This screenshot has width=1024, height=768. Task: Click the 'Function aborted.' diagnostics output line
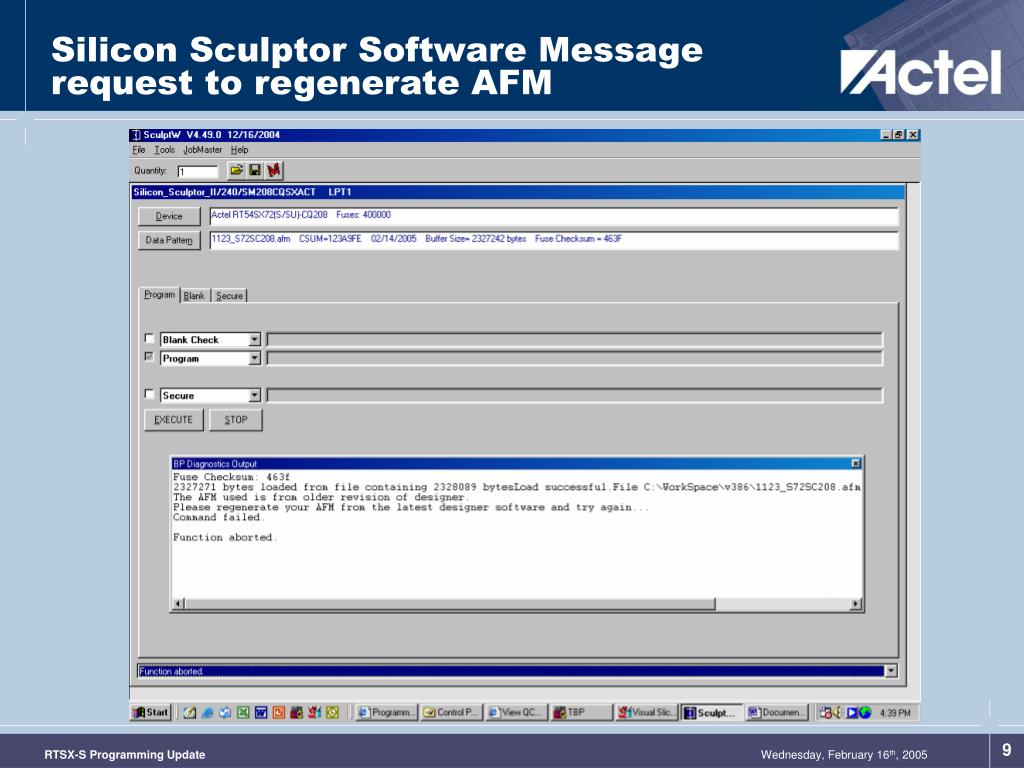pos(225,537)
